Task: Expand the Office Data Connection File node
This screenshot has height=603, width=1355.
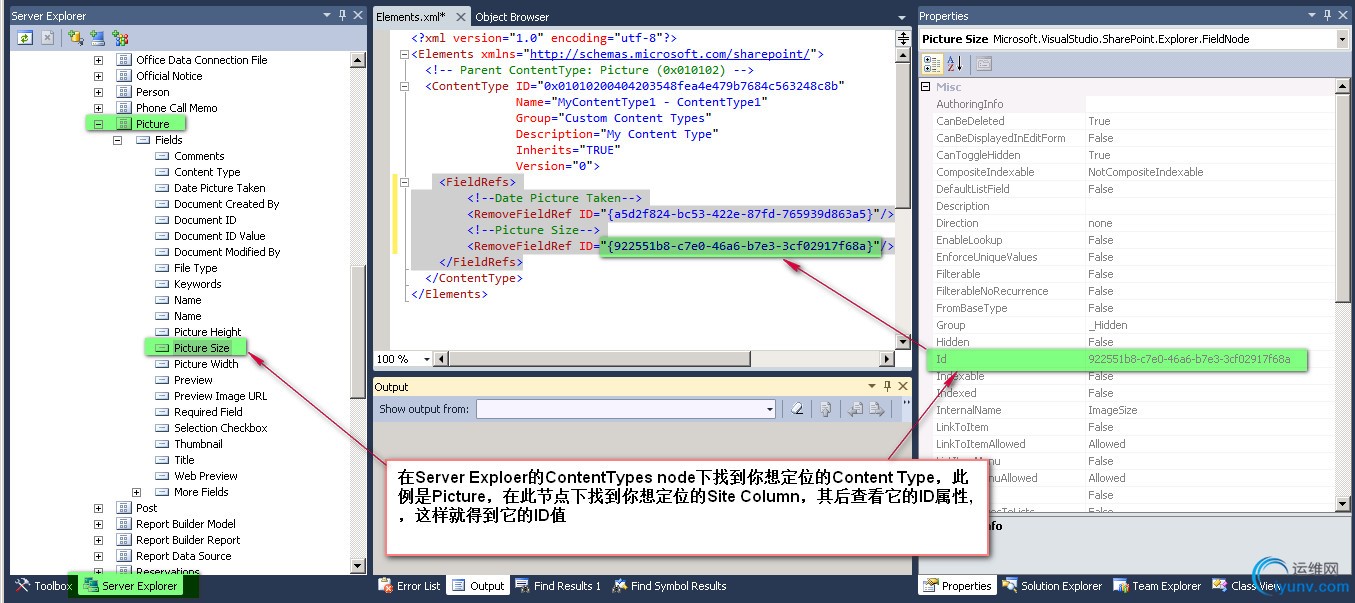Action: click(x=98, y=60)
